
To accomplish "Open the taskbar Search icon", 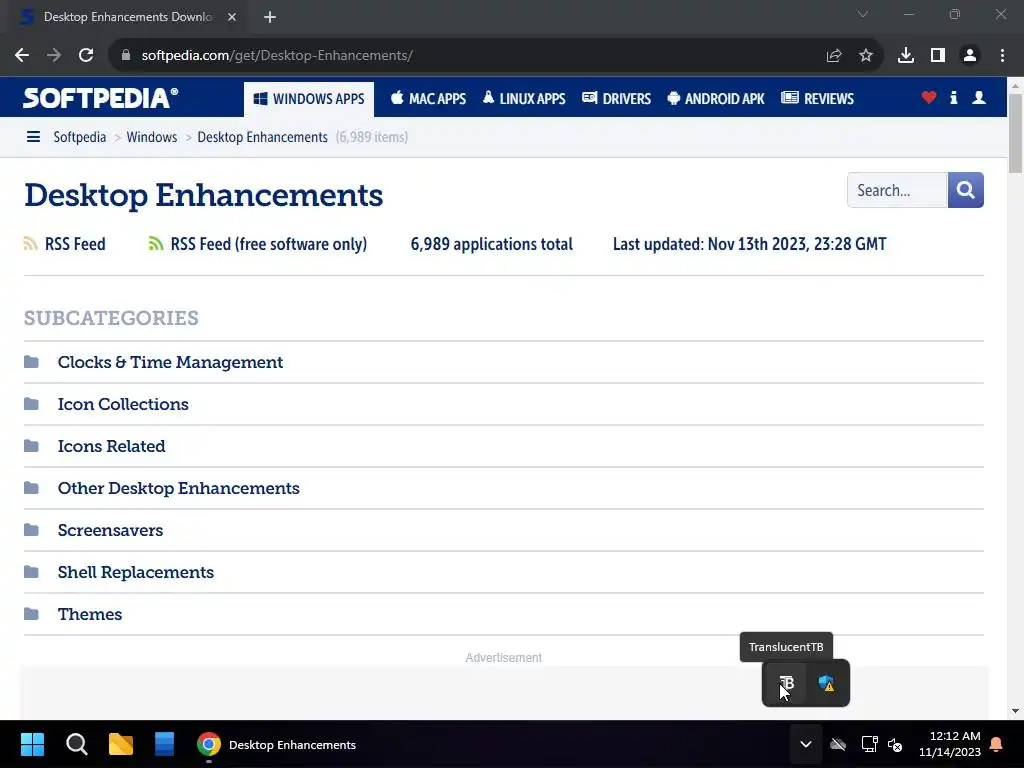I will click(76, 744).
